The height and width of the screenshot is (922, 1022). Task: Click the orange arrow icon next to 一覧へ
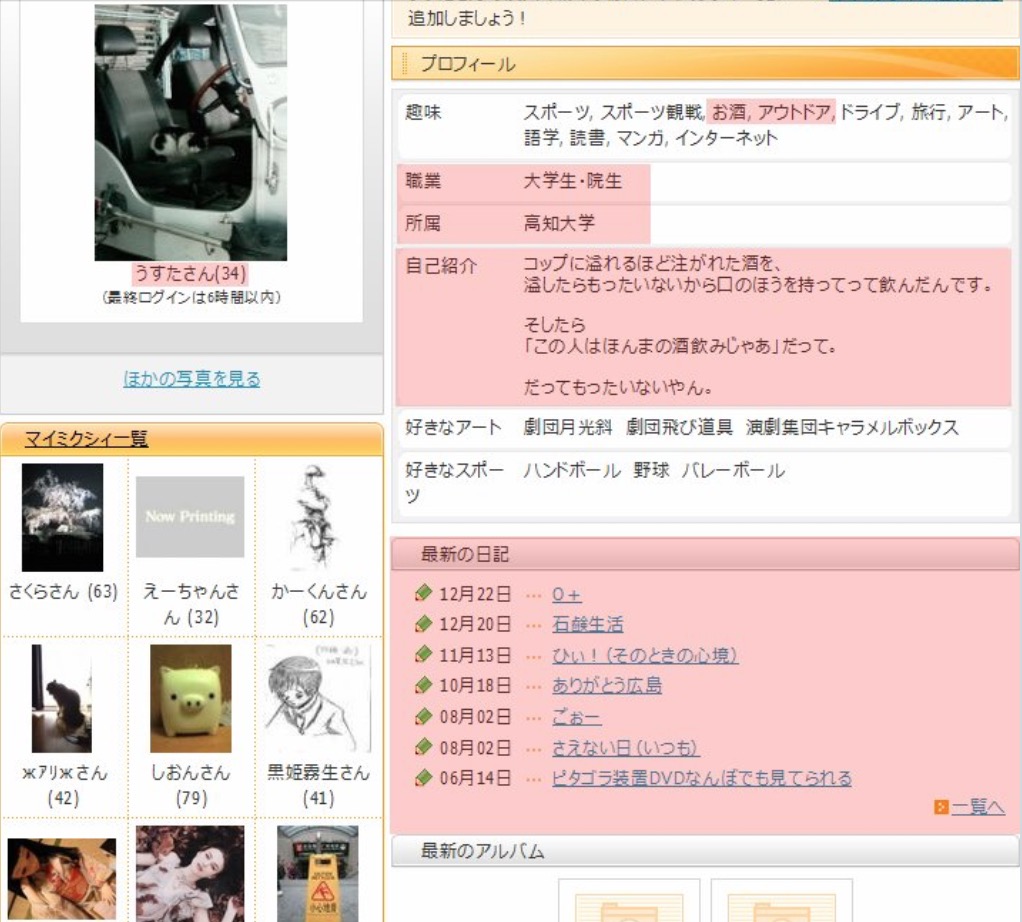click(941, 807)
